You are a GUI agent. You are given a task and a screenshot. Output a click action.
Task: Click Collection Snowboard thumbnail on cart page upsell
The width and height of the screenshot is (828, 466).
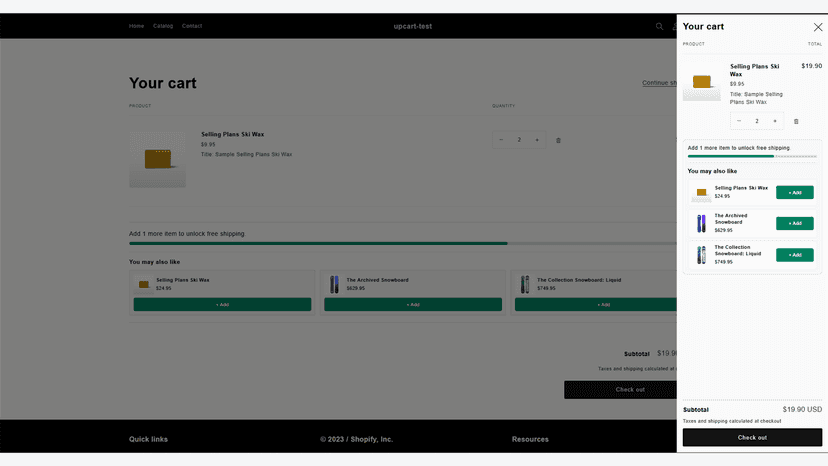pyautogui.click(x=524, y=284)
